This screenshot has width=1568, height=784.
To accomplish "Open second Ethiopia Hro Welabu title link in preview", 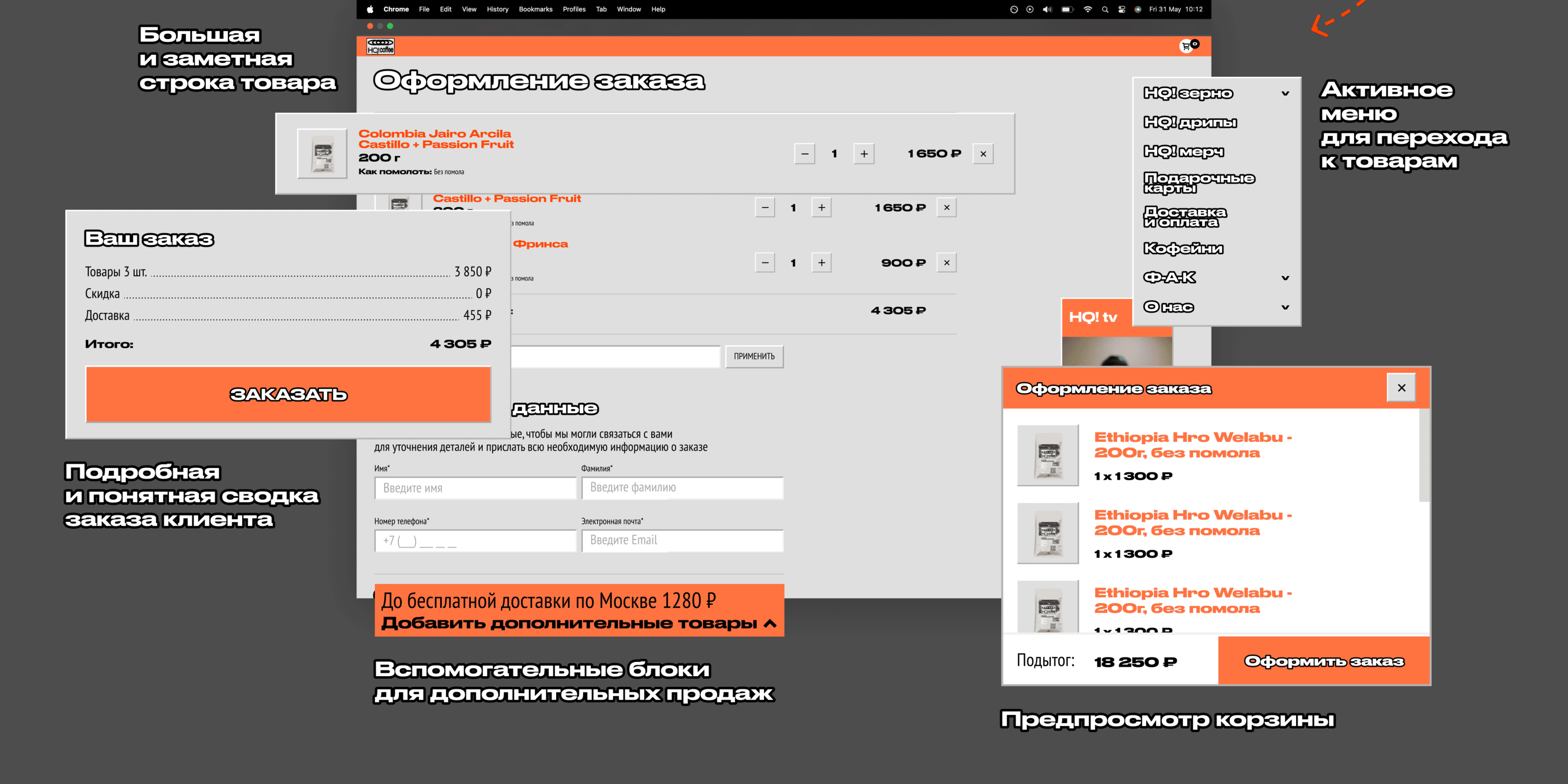I will pyautogui.click(x=1193, y=523).
